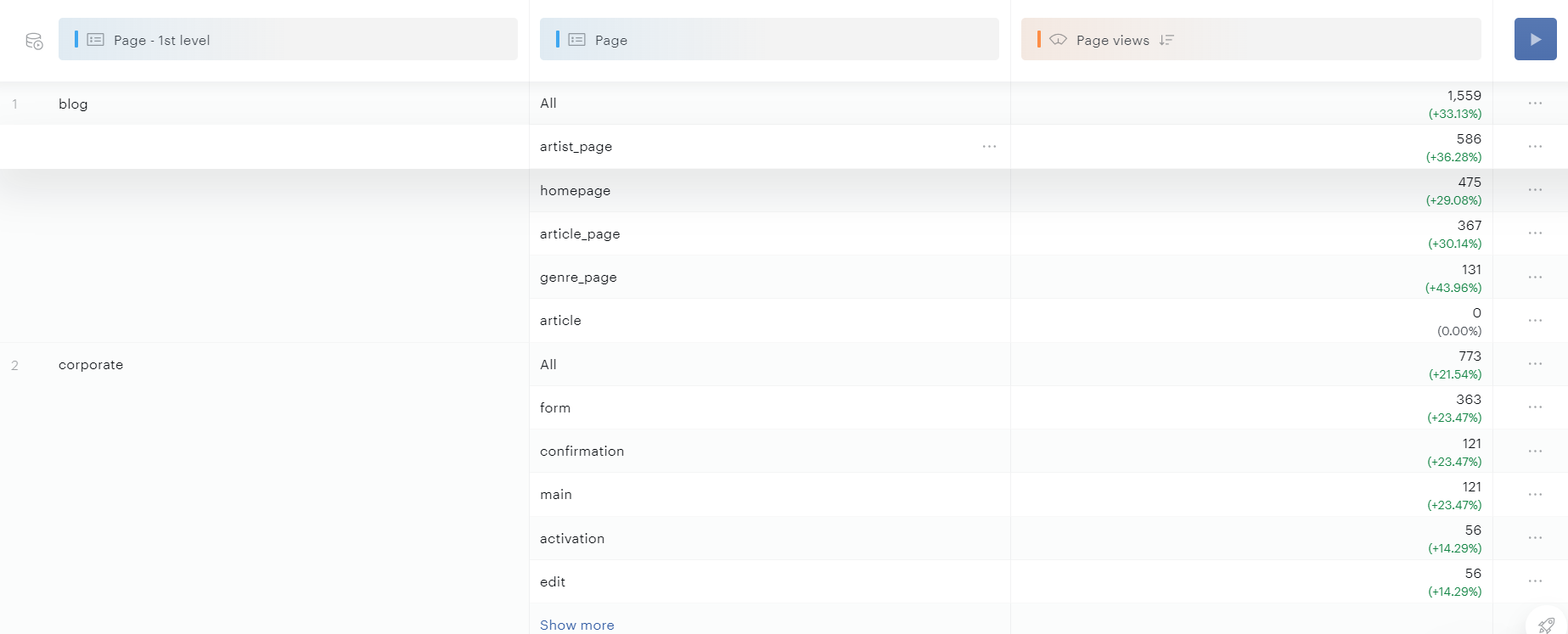Click the article_page entry
The width and height of the screenshot is (1568, 634).
[x=580, y=234]
